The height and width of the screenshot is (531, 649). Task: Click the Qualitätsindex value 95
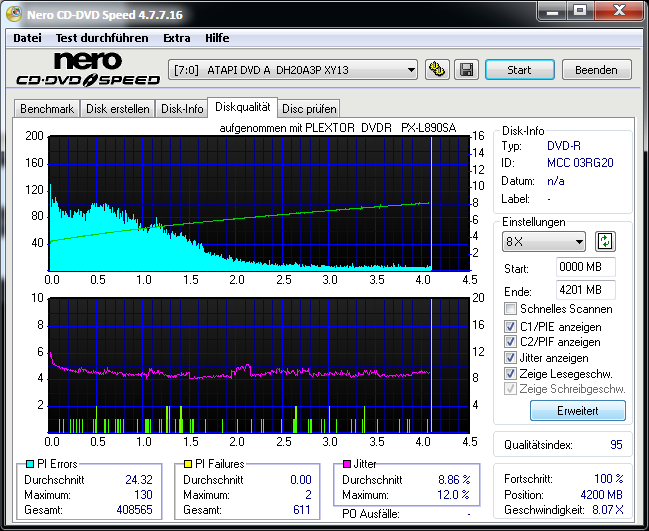616,445
